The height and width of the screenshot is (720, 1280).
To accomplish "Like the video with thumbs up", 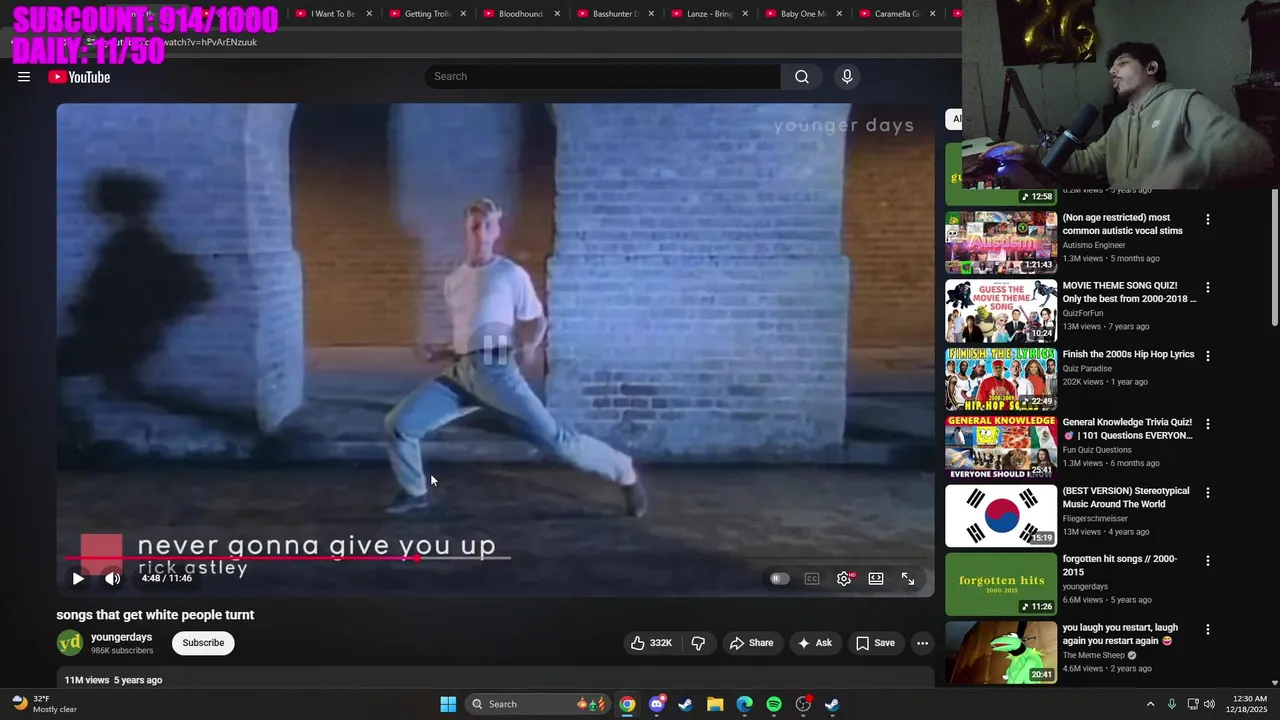I will pyautogui.click(x=651, y=643).
